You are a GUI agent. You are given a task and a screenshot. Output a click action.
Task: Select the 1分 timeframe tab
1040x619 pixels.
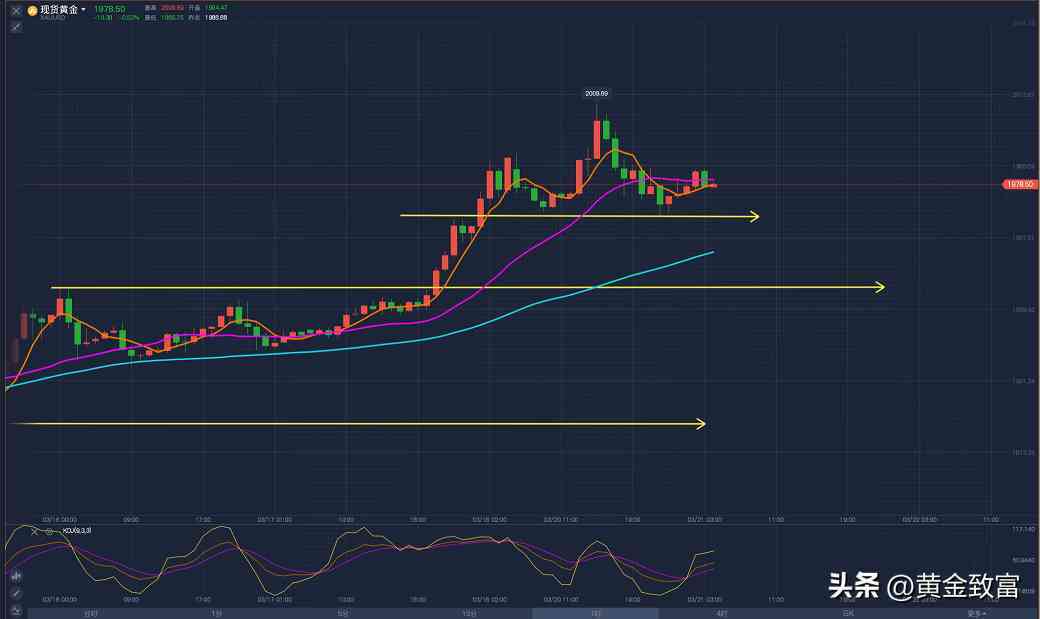[x=216, y=613]
